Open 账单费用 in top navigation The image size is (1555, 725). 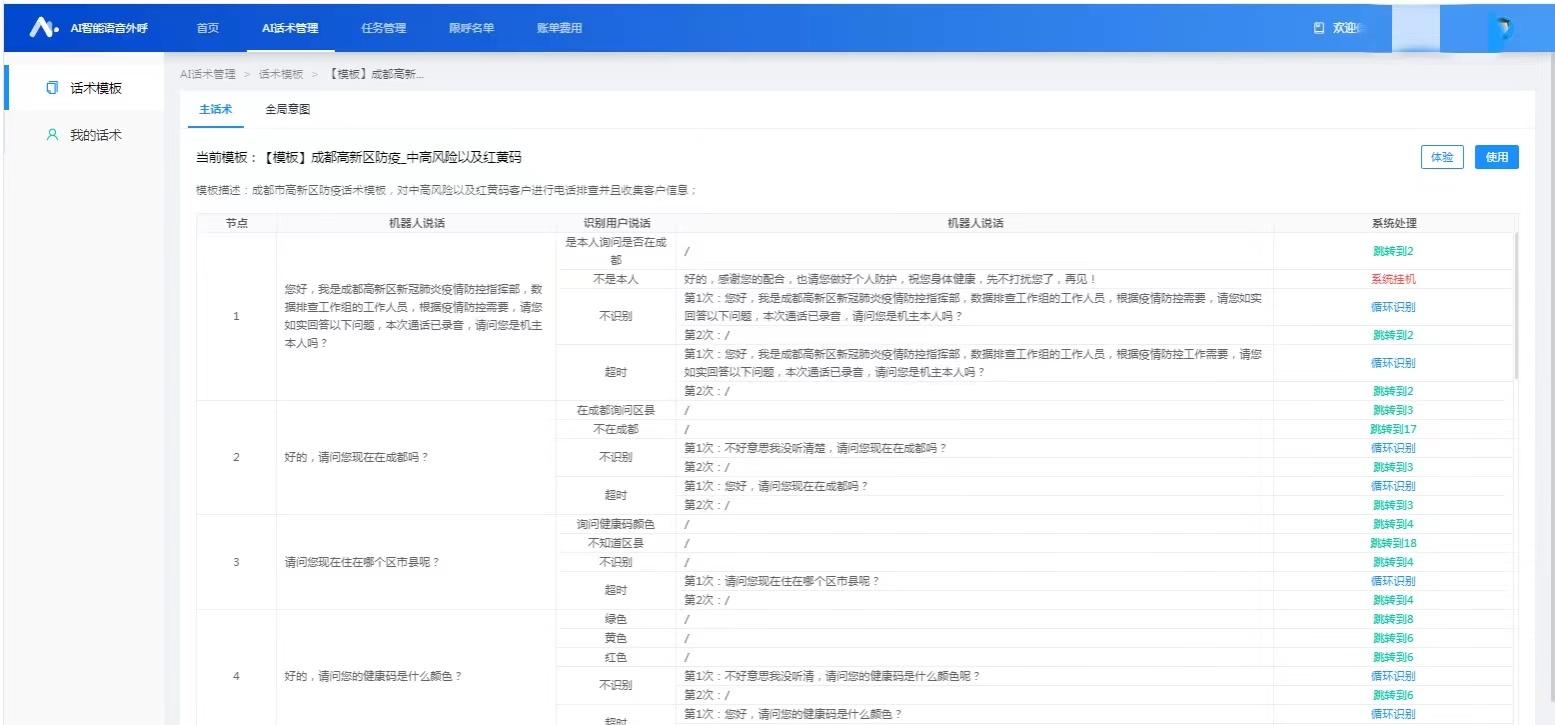click(559, 28)
